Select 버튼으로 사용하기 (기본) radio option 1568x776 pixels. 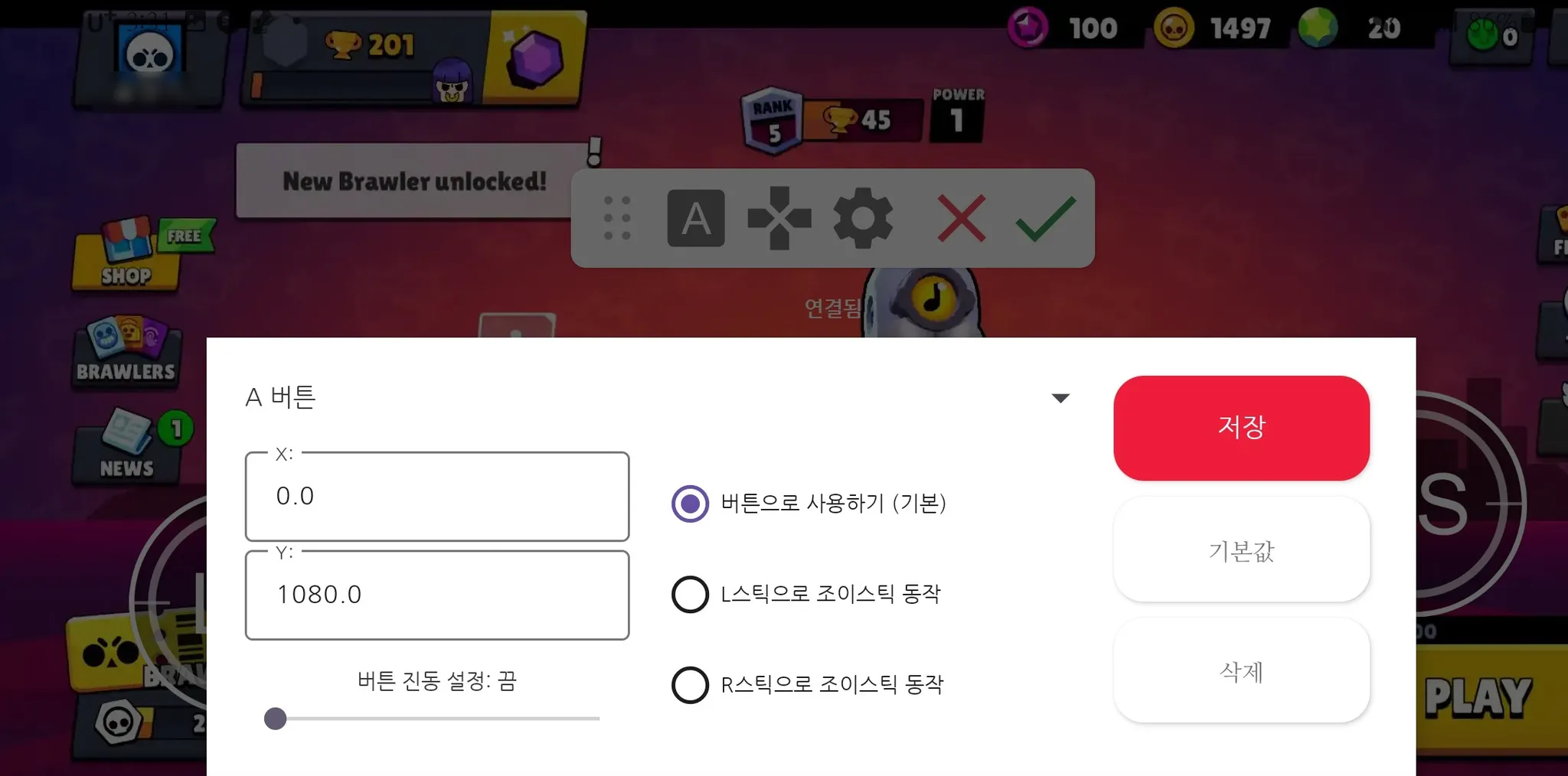[x=809, y=504]
